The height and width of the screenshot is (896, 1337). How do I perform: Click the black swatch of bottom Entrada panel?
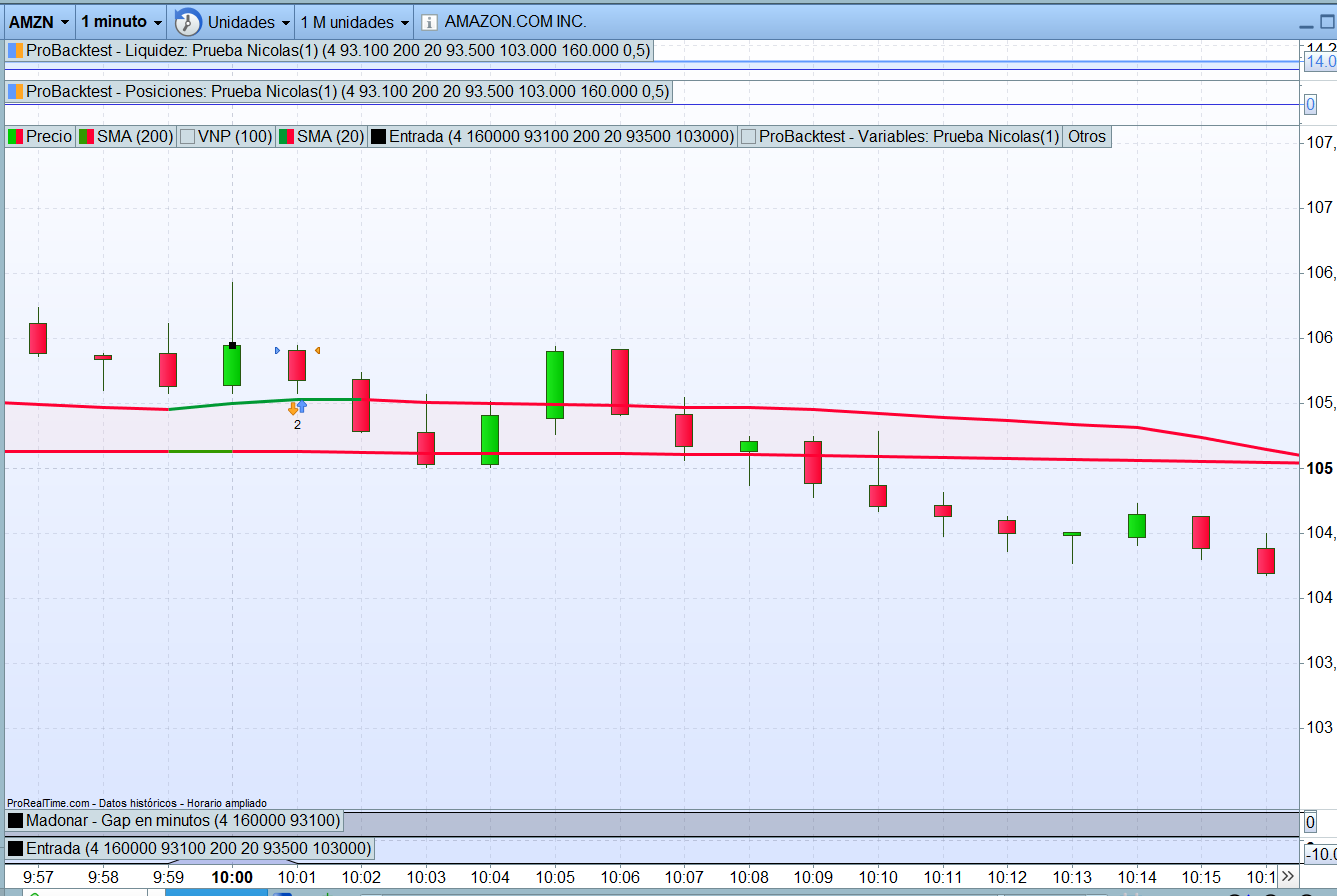15,849
